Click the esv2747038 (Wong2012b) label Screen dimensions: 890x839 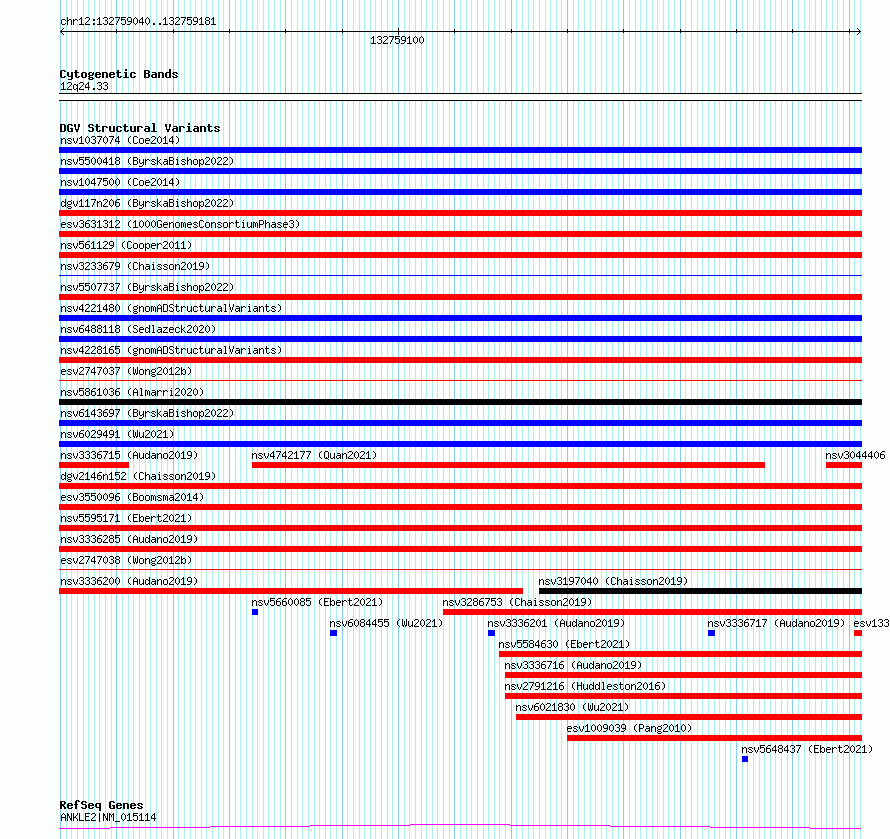click(x=126, y=560)
